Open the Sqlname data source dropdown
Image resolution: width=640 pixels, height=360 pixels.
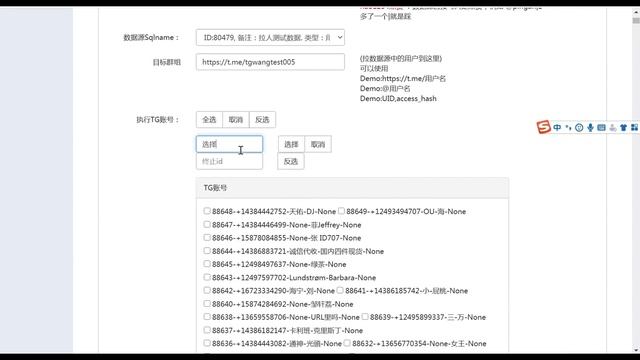(x=270, y=38)
